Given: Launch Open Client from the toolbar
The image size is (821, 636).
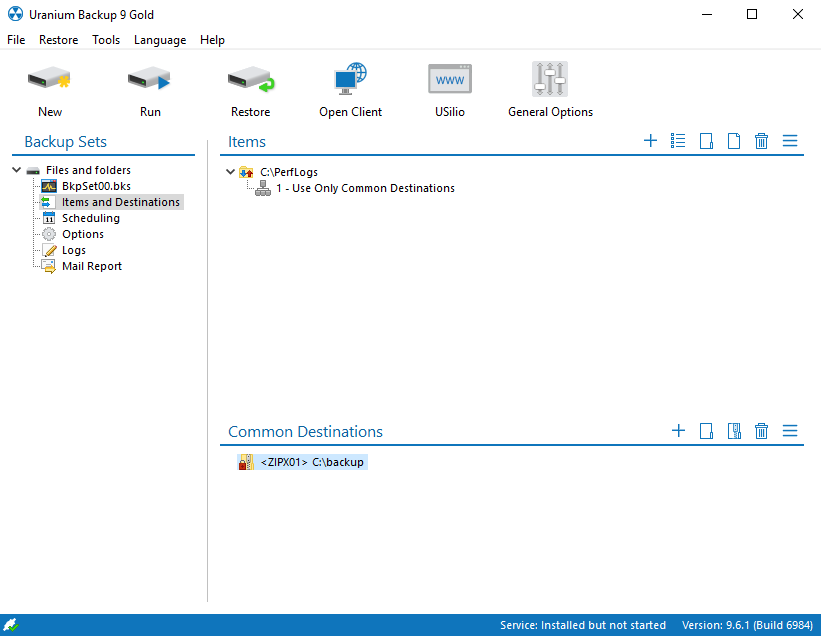Looking at the screenshot, I should (350, 79).
